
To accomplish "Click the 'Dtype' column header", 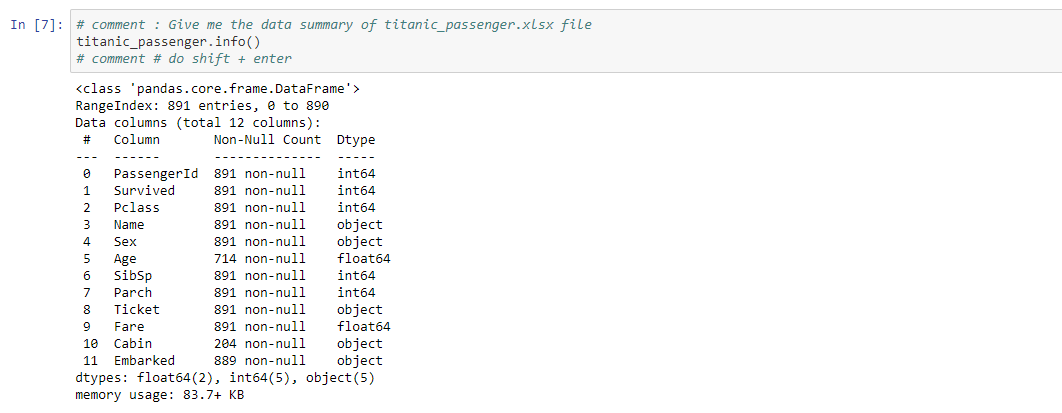I will coord(356,139).
